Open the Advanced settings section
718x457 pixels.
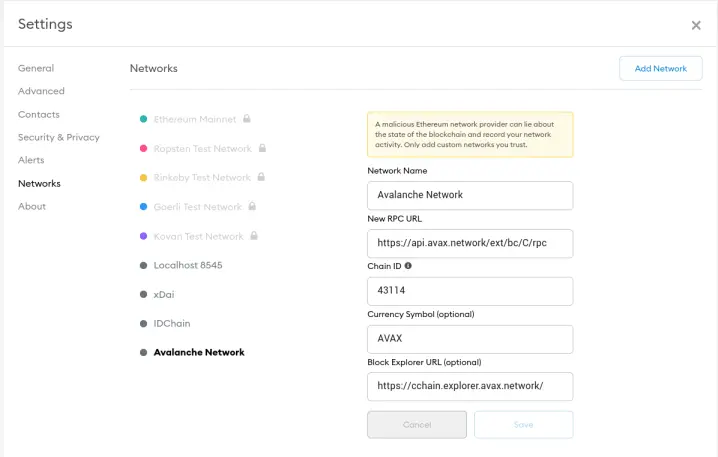point(41,91)
